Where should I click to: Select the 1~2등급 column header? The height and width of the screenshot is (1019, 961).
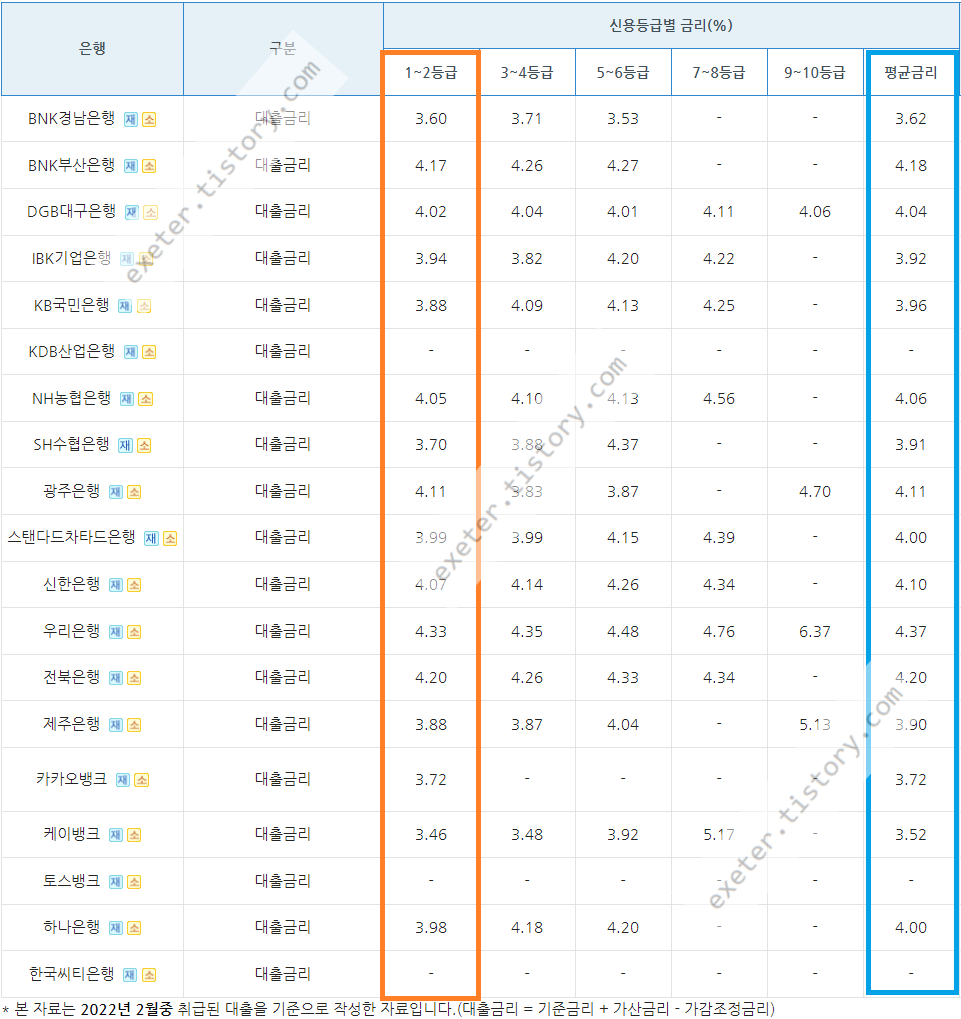(431, 73)
